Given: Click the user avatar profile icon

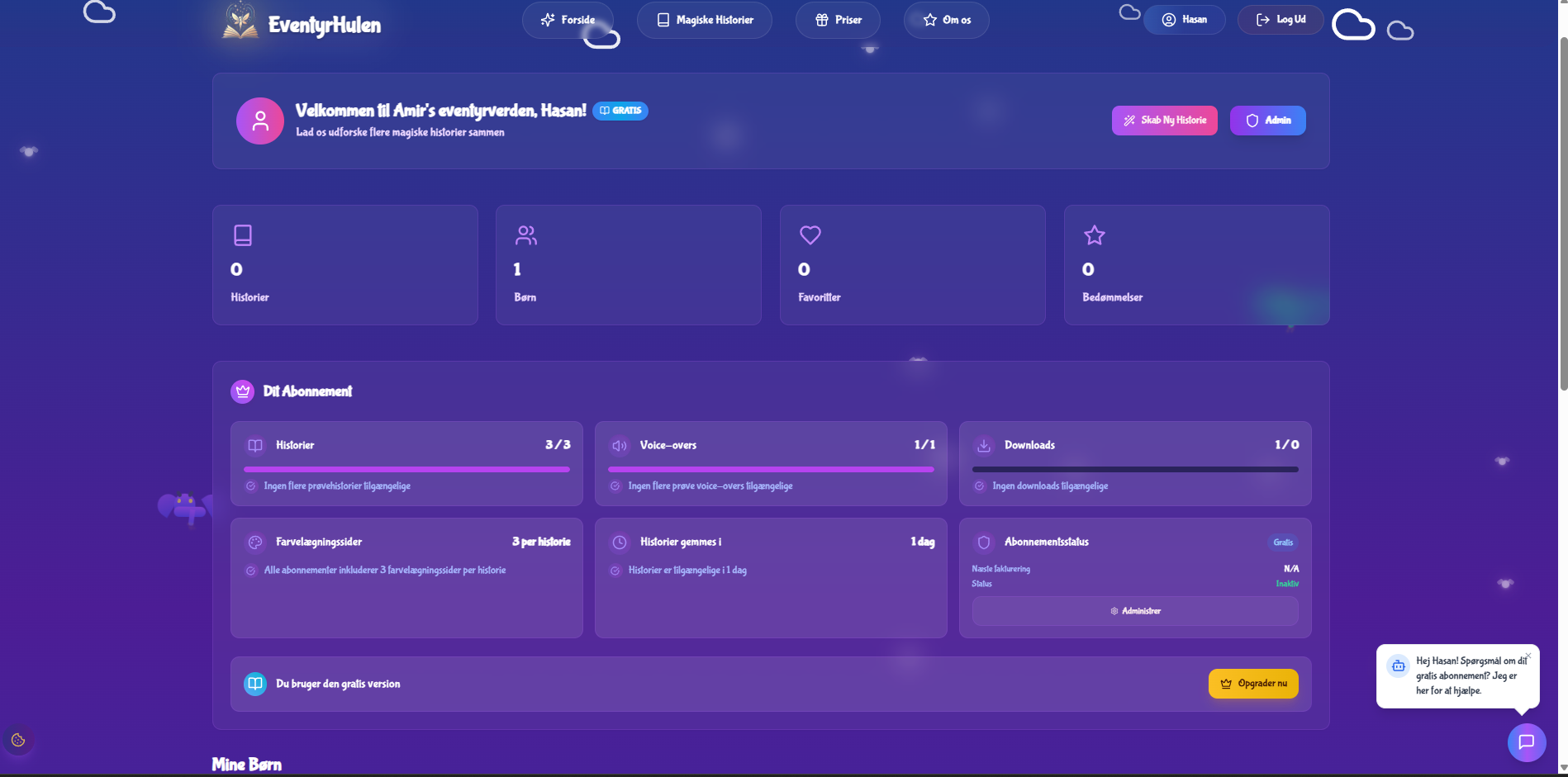Looking at the screenshot, I should (260, 121).
